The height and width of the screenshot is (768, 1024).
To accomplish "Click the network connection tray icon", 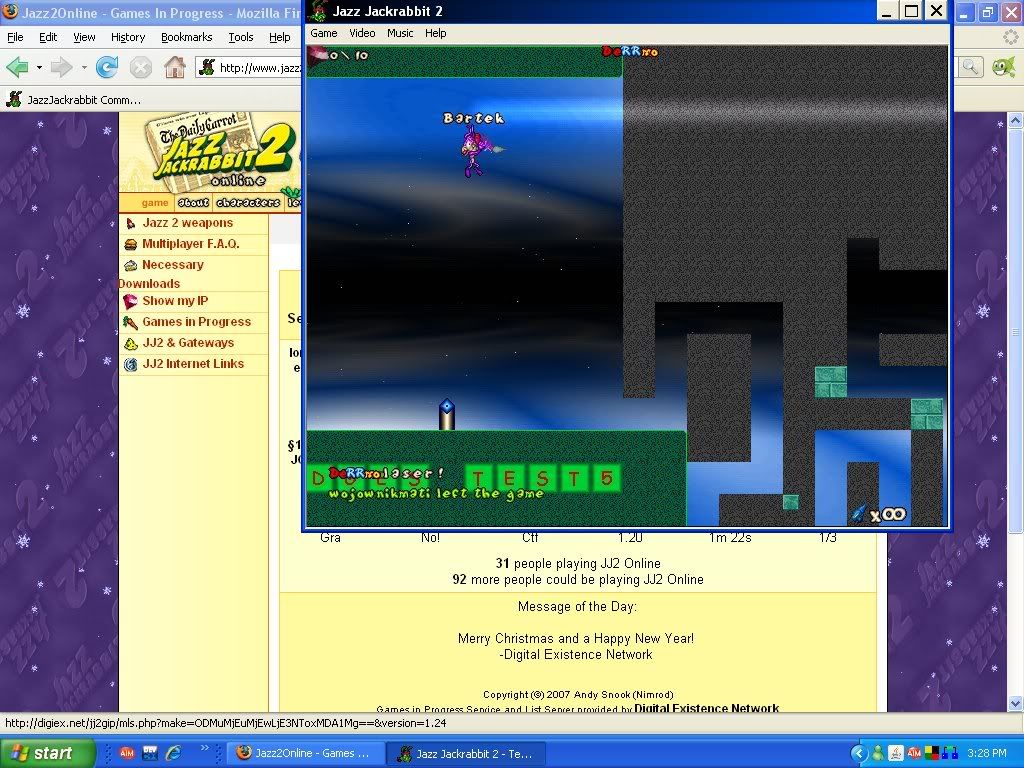I will point(952,753).
